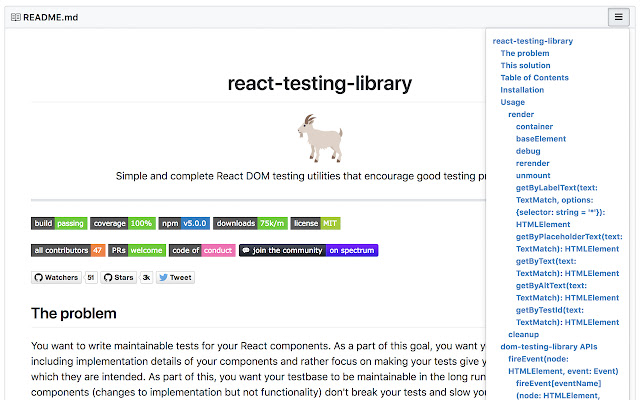Click the README.md file icon
Viewport: 640px width, 400px height.
pos(15,17)
